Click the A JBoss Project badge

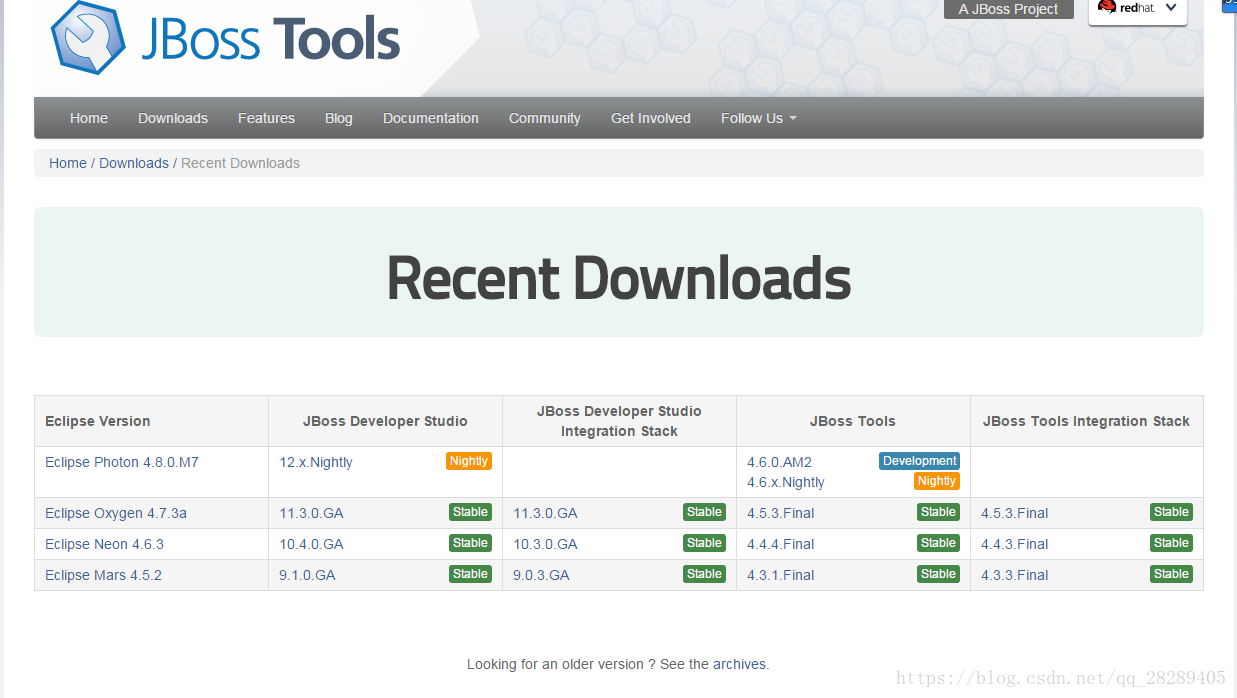[x=1009, y=9]
